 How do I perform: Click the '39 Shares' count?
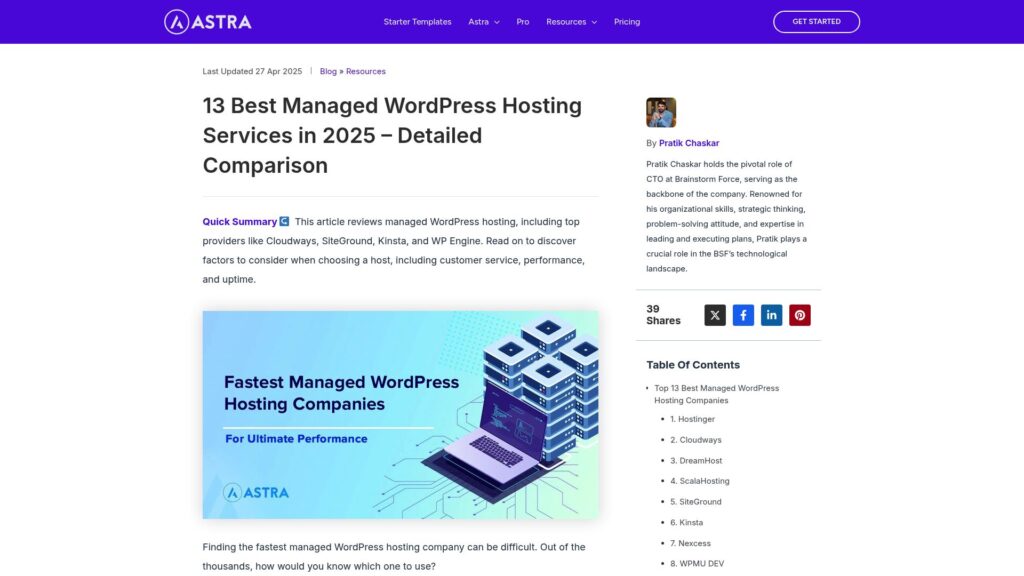coord(663,315)
